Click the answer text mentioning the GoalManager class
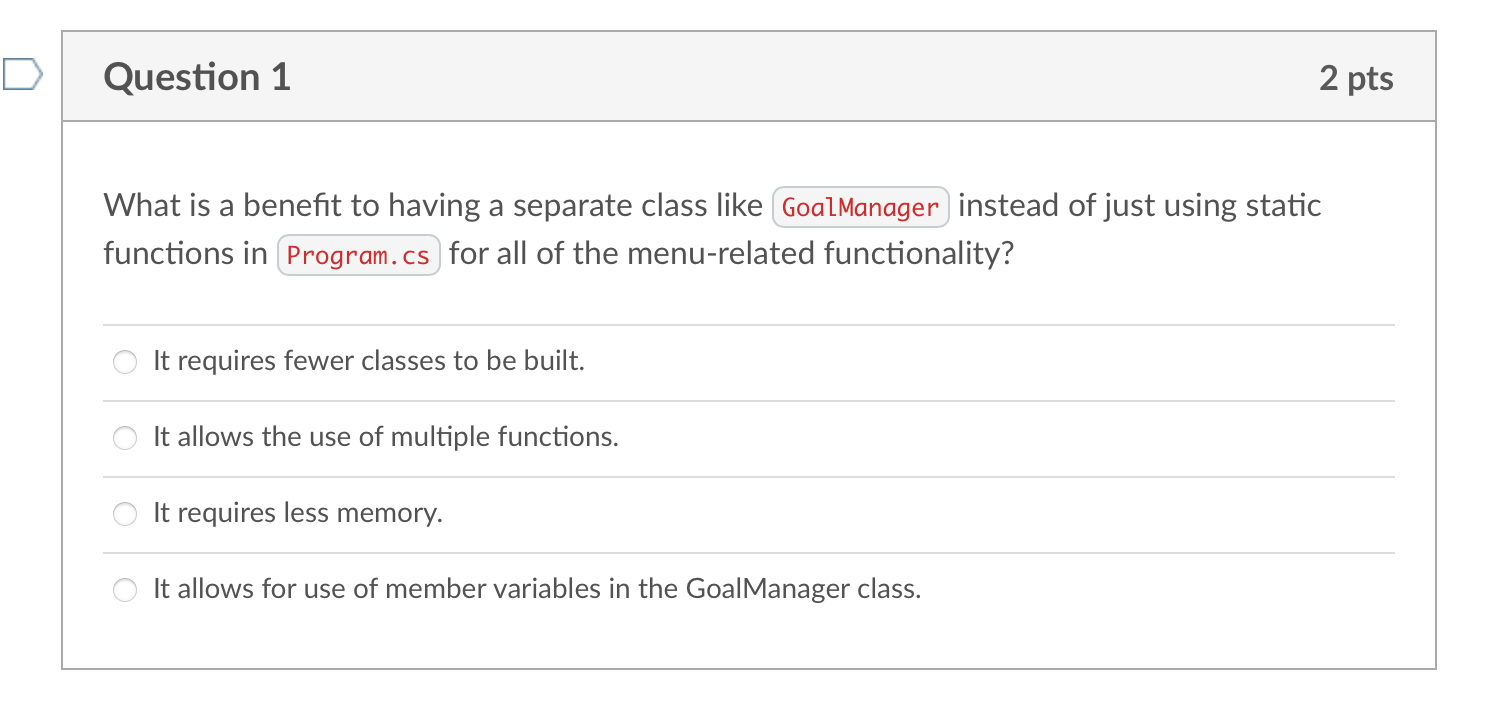1492x710 pixels. pos(537,589)
